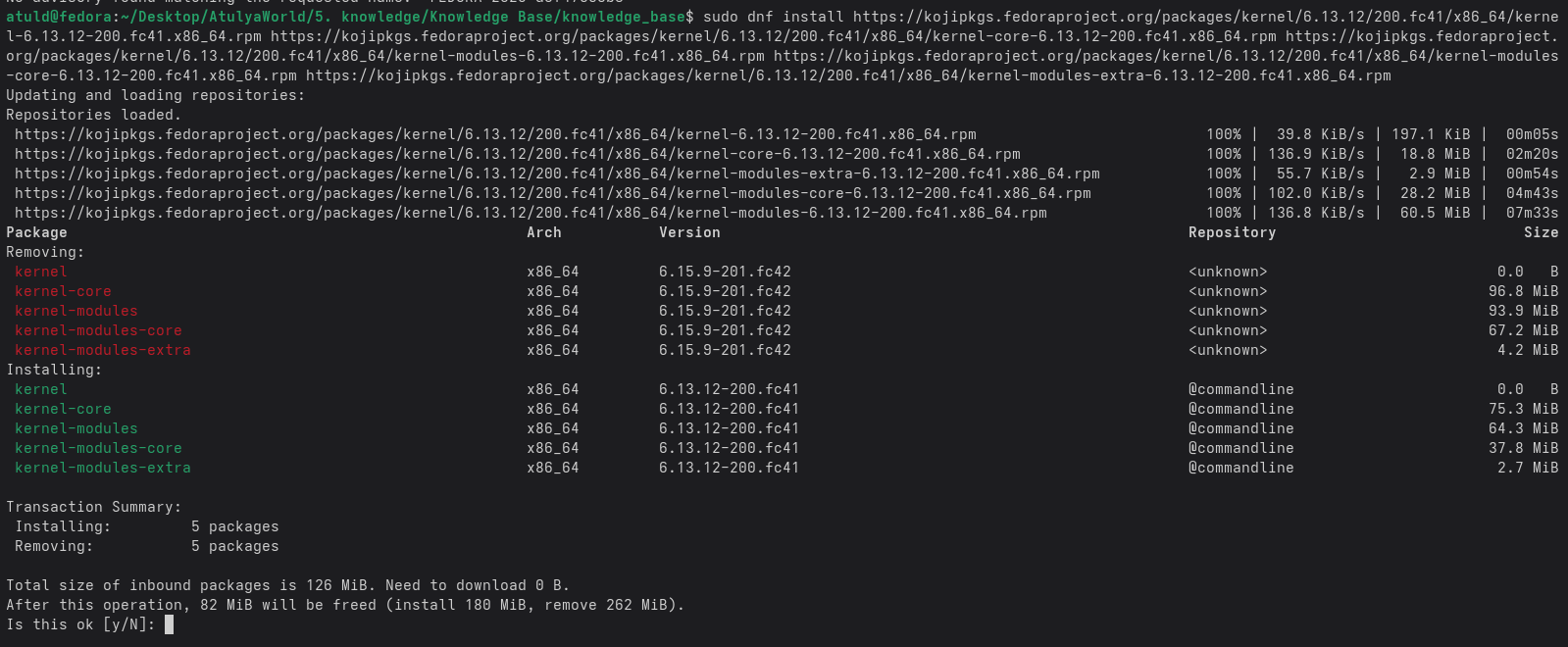
Task: Click the green 'kernel-modules-extra' package under Installing
Action: pos(103,468)
